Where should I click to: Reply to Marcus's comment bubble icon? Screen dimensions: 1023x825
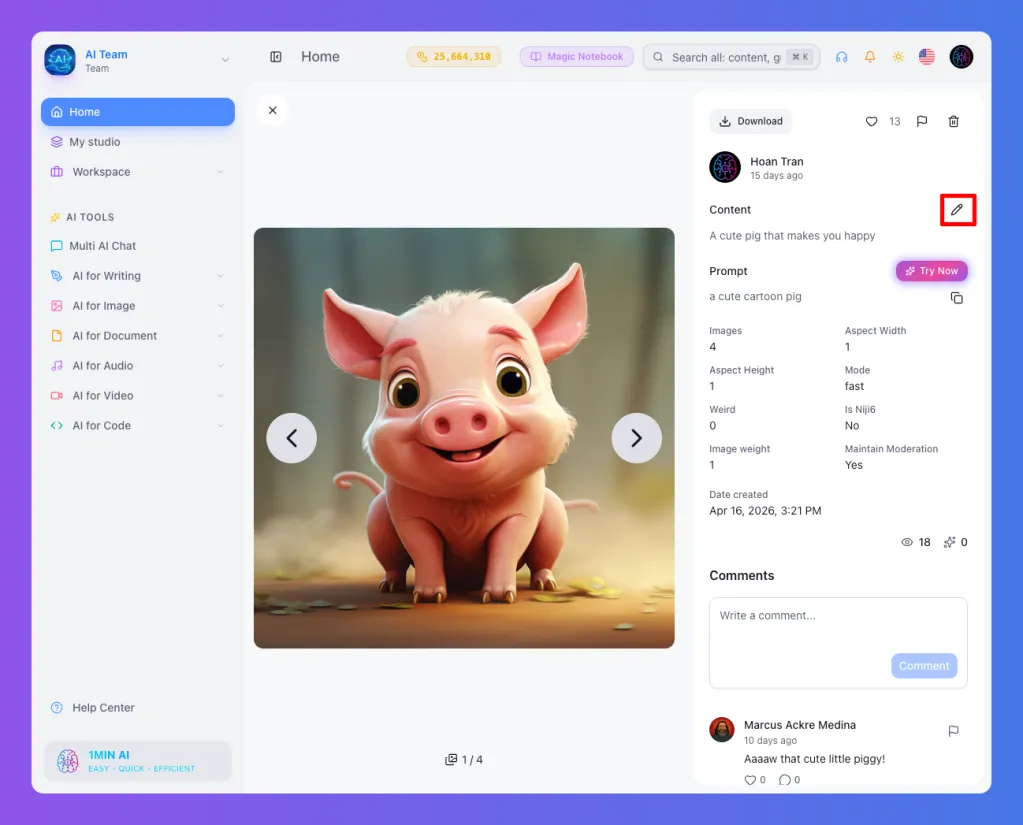tap(785, 780)
